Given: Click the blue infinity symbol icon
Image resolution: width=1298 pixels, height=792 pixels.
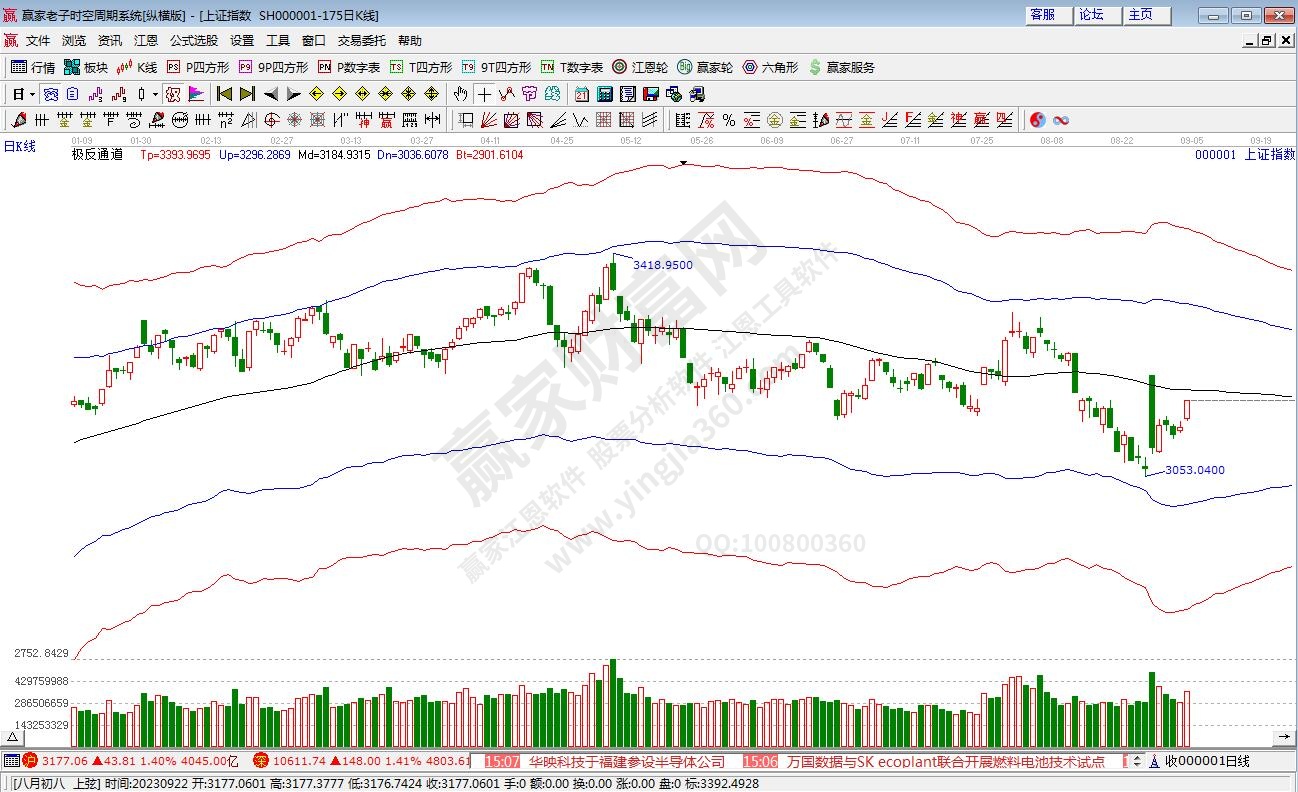Looking at the screenshot, I should tap(1061, 120).
